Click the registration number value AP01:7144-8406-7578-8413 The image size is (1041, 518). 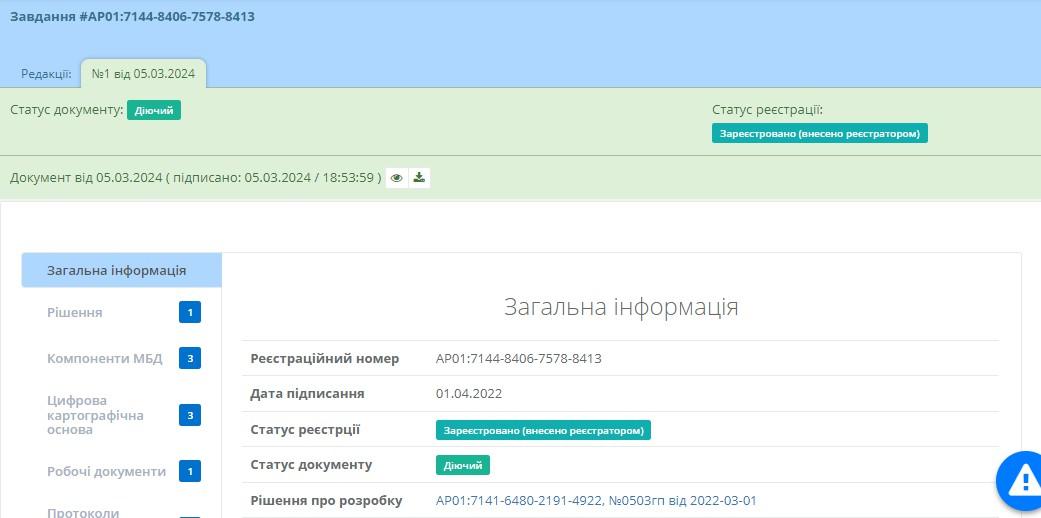point(518,358)
